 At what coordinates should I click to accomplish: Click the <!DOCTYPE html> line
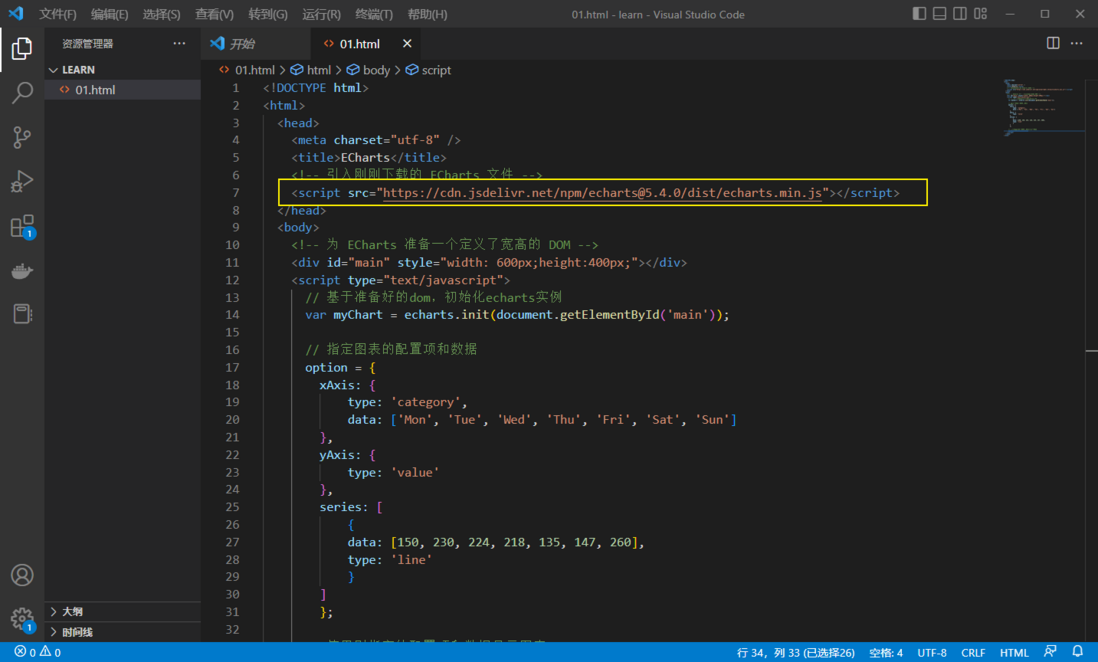coord(316,88)
